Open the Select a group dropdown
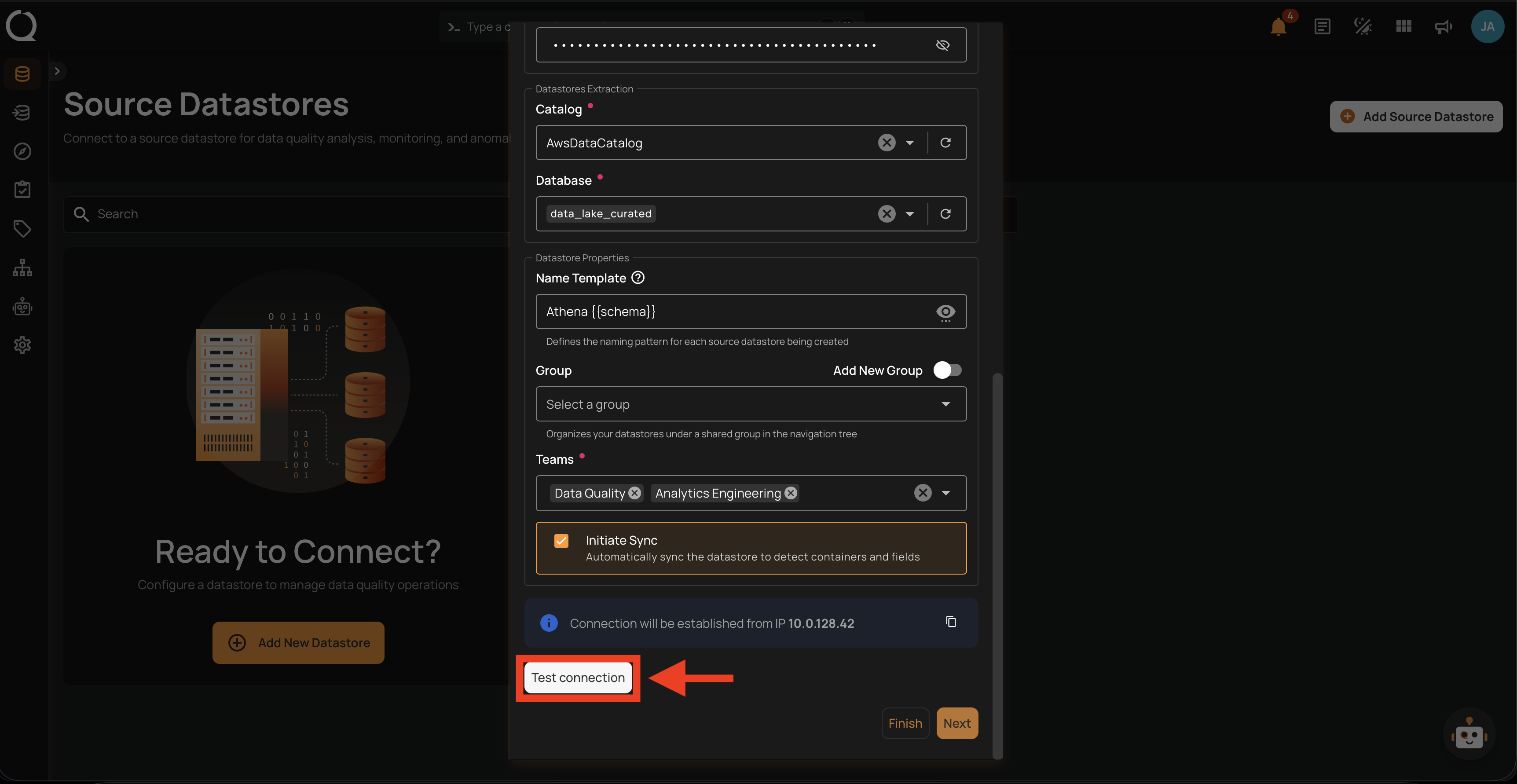The height and width of the screenshot is (784, 1517). pos(751,404)
